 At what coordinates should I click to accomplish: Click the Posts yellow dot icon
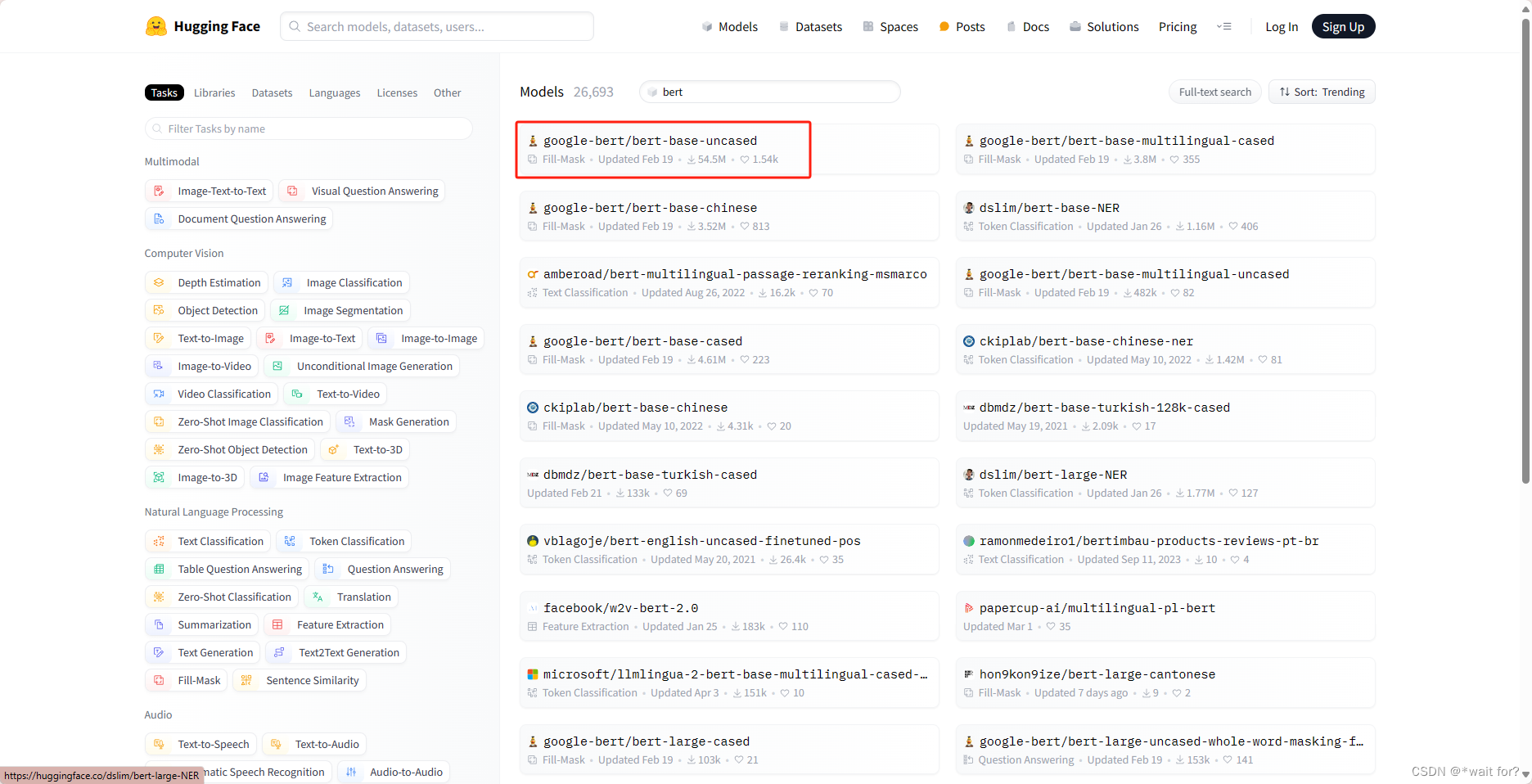pos(944,27)
